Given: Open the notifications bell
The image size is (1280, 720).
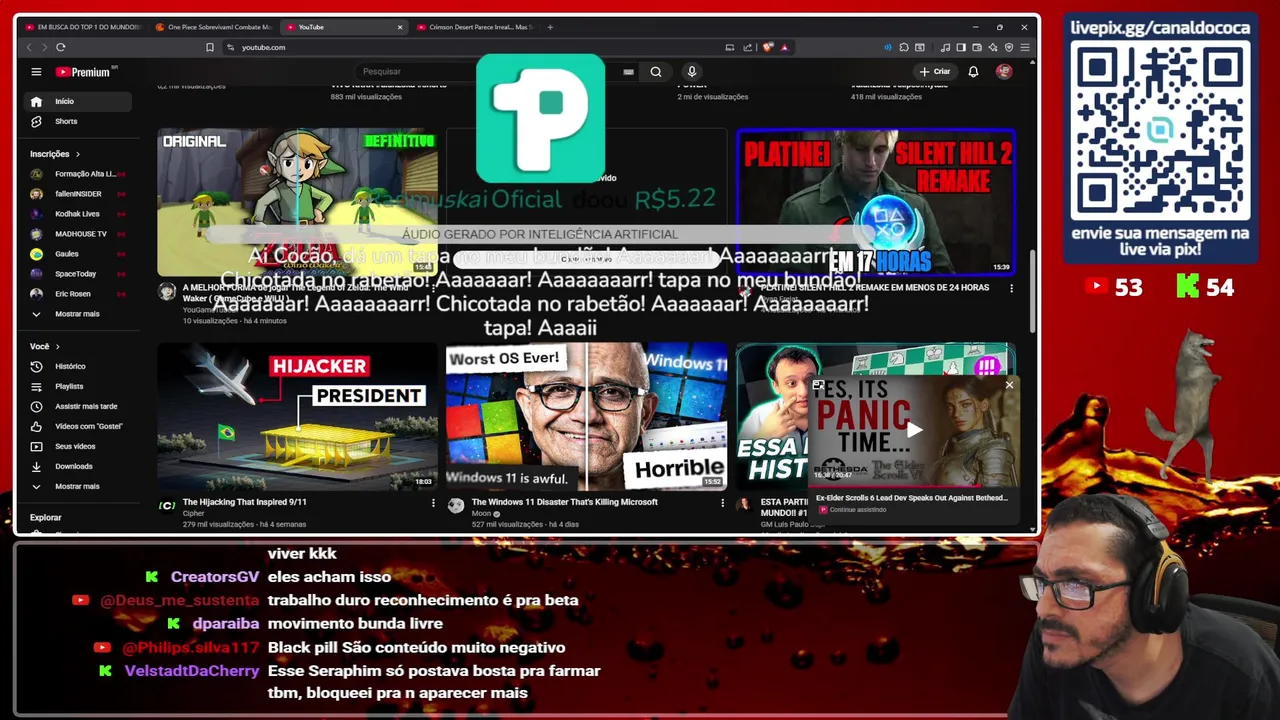Looking at the screenshot, I should [x=973, y=72].
